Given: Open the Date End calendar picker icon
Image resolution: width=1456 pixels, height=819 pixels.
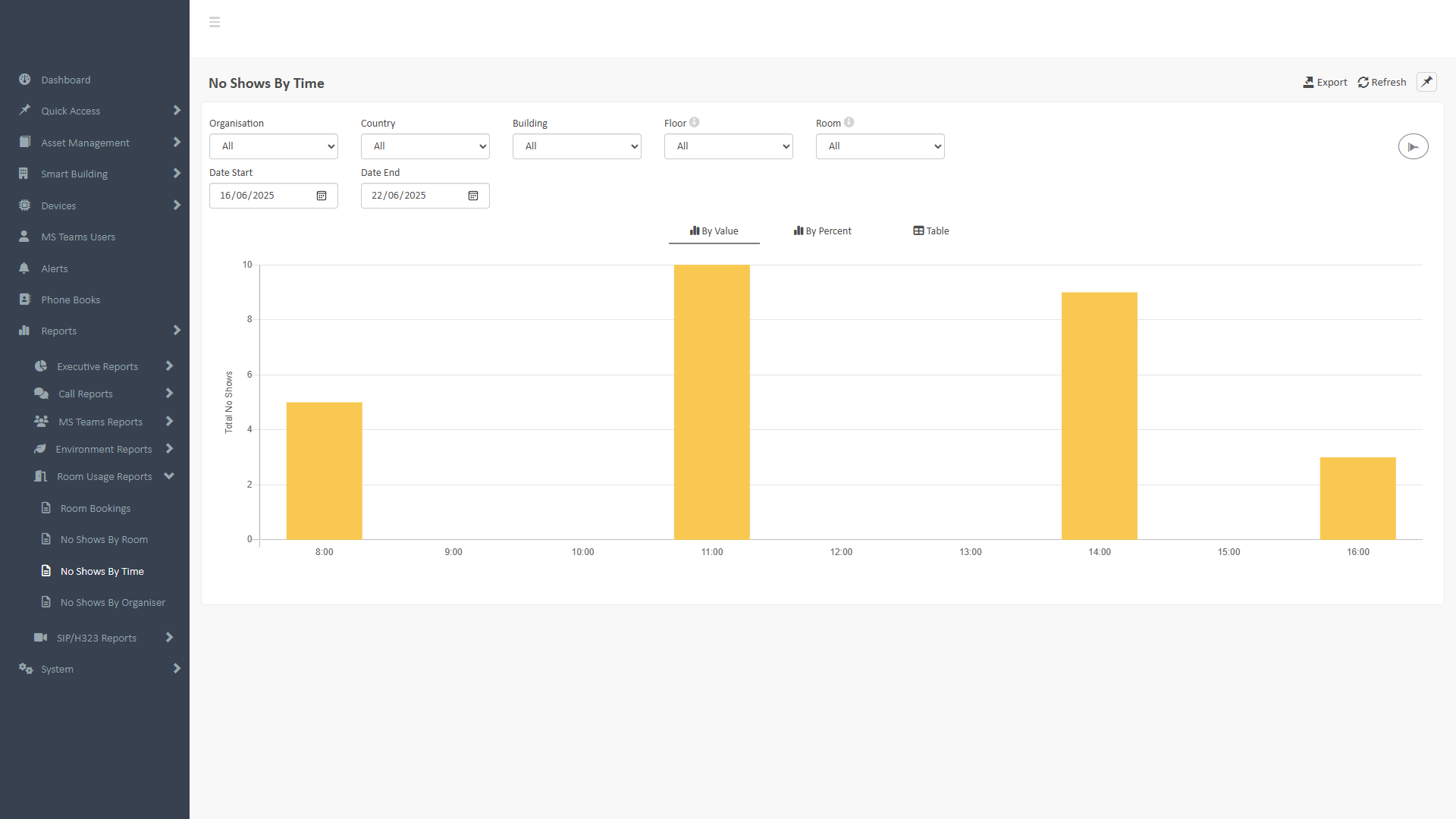Looking at the screenshot, I should [x=473, y=196].
